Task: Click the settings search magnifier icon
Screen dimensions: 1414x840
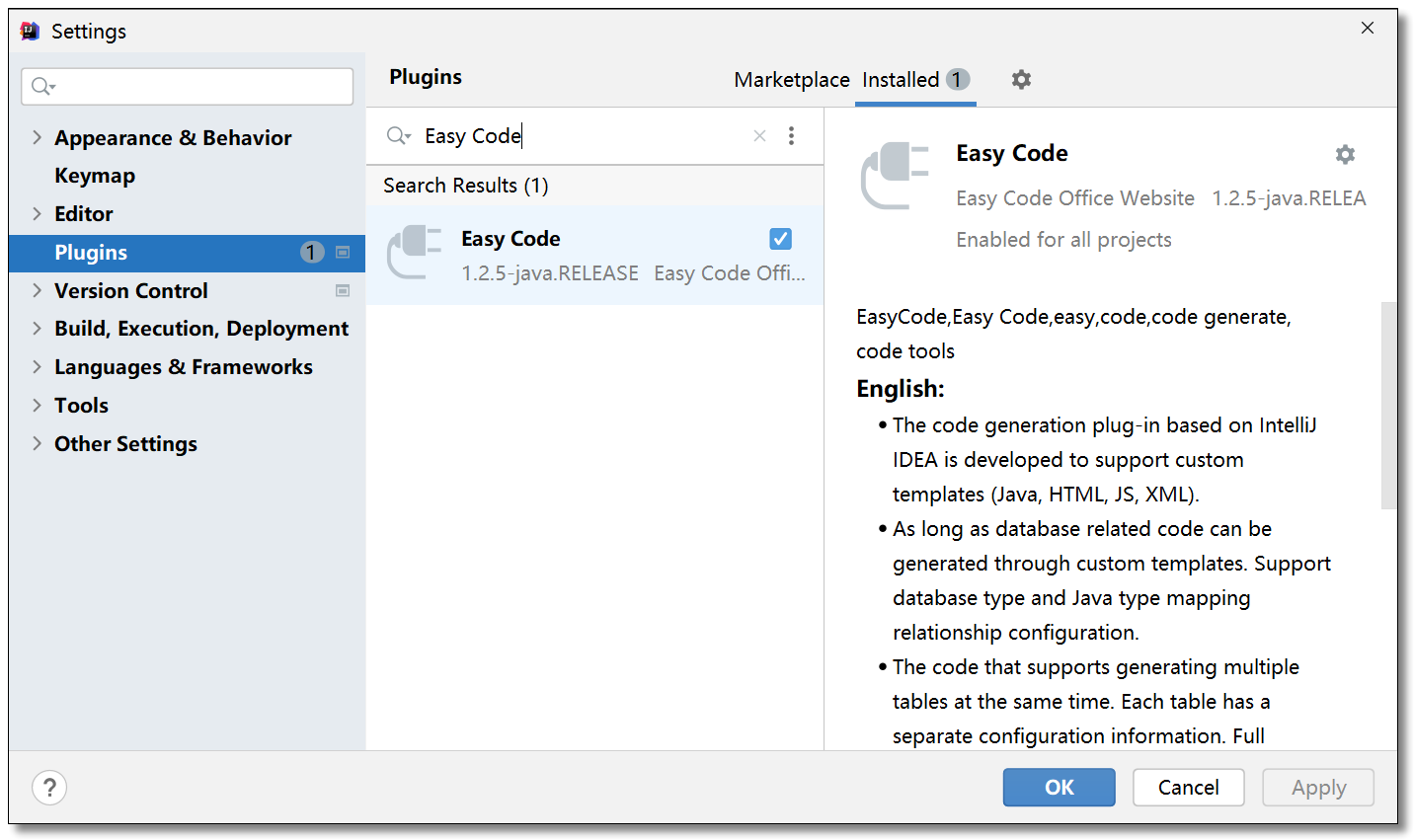Action: 42,87
